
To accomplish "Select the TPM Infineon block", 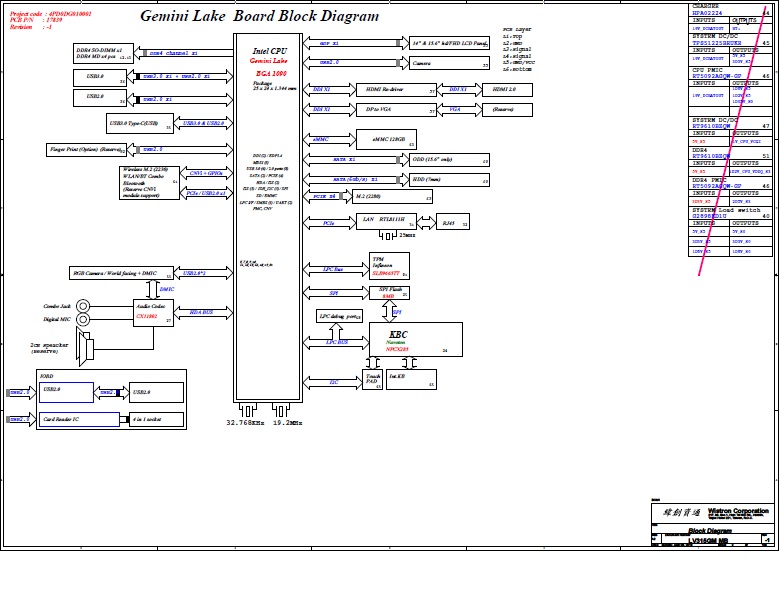I will [x=389, y=265].
